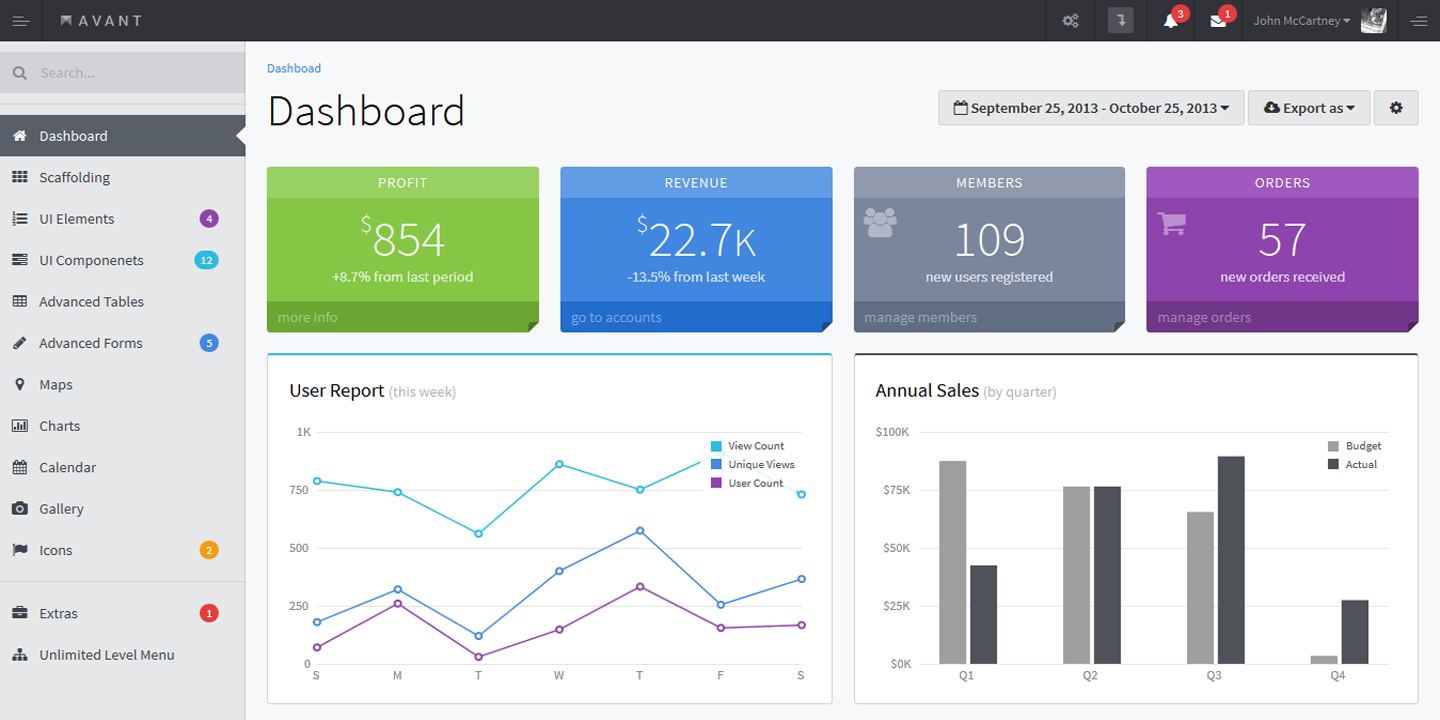Open the notifications bell icon

pos(1170,20)
